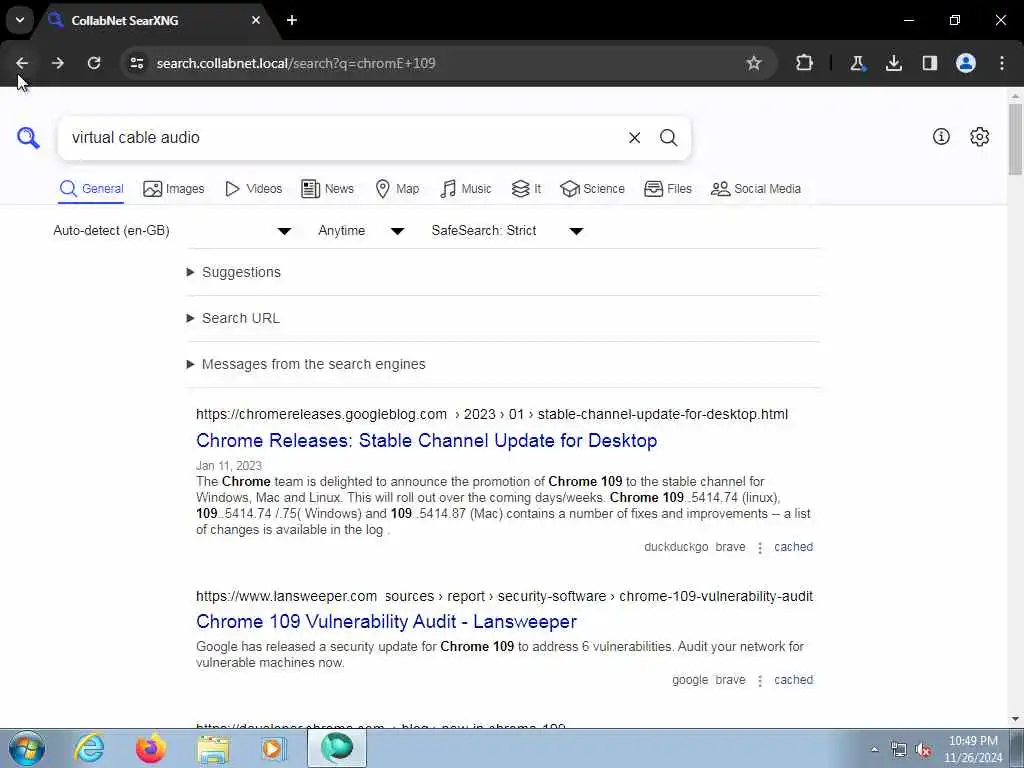Open the Chrome profile avatar
This screenshot has height=768, width=1024.
(966, 63)
